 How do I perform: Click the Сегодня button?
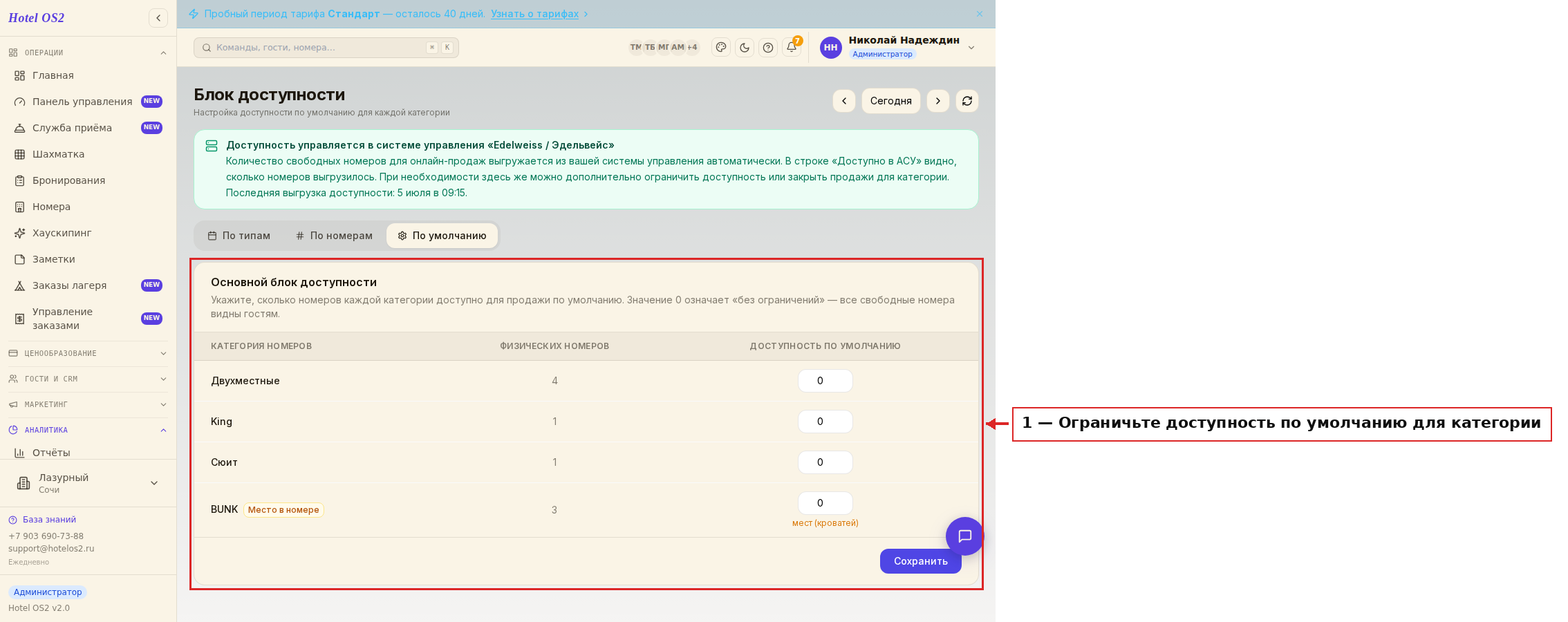[890, 101]
